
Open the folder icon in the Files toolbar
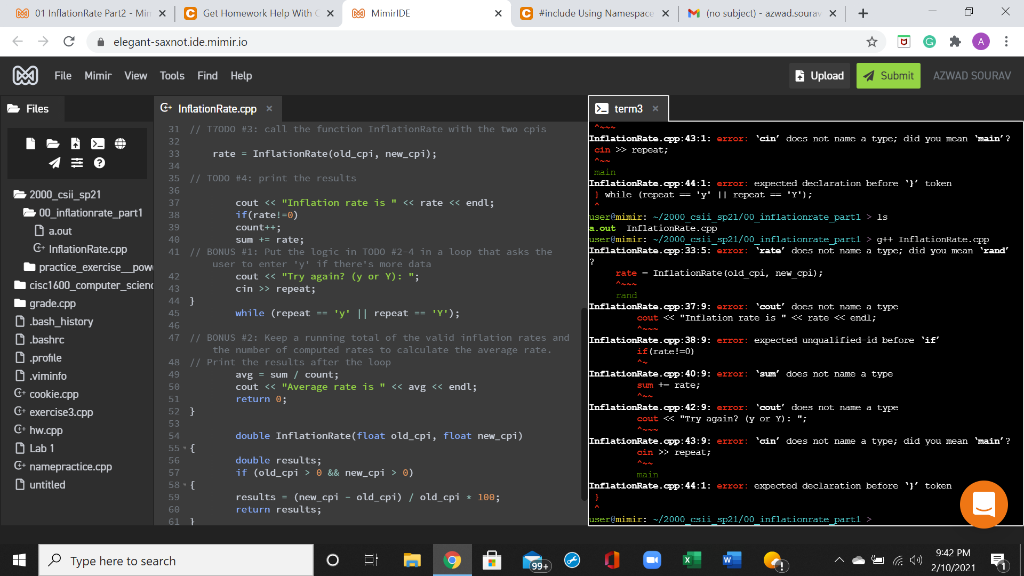point(53,143)
